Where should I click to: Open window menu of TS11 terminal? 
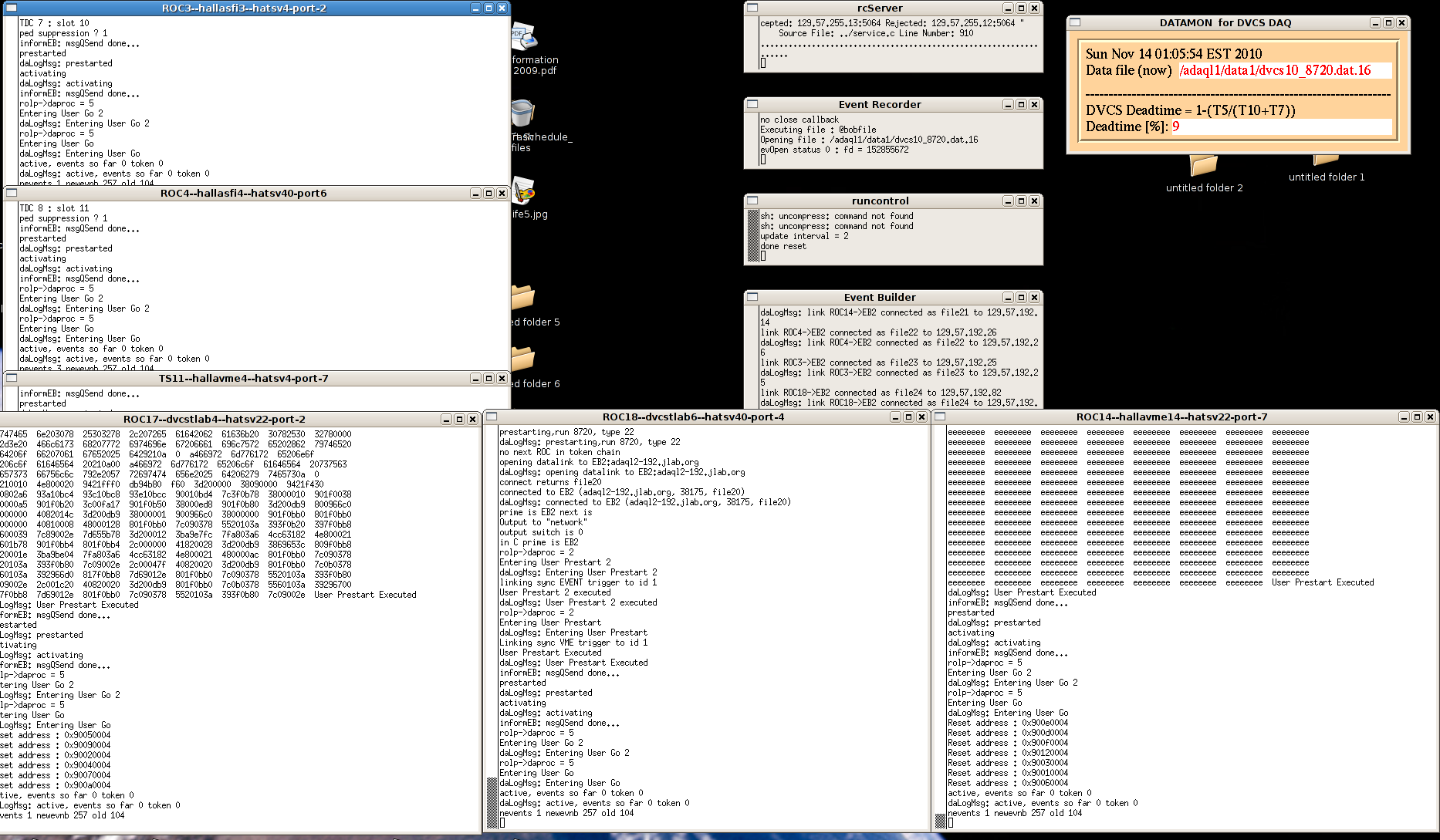[x=11, y=378]
